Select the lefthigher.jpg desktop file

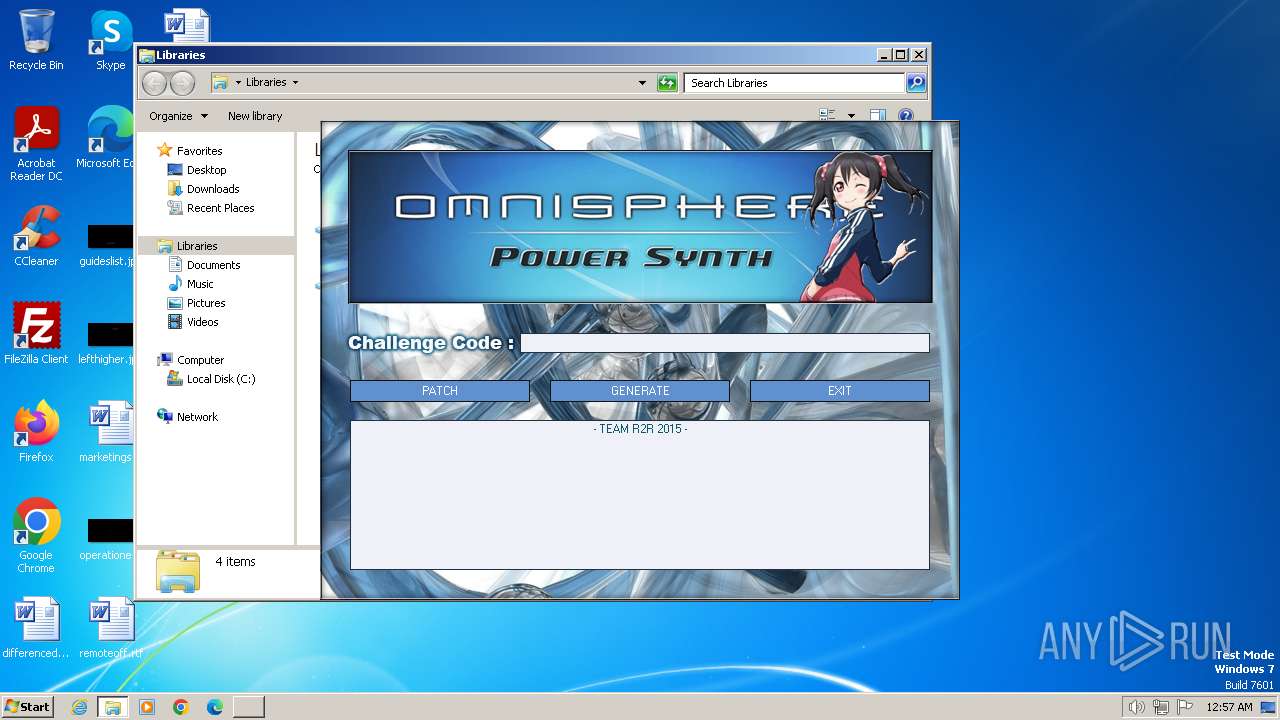[x=108, y=343]
